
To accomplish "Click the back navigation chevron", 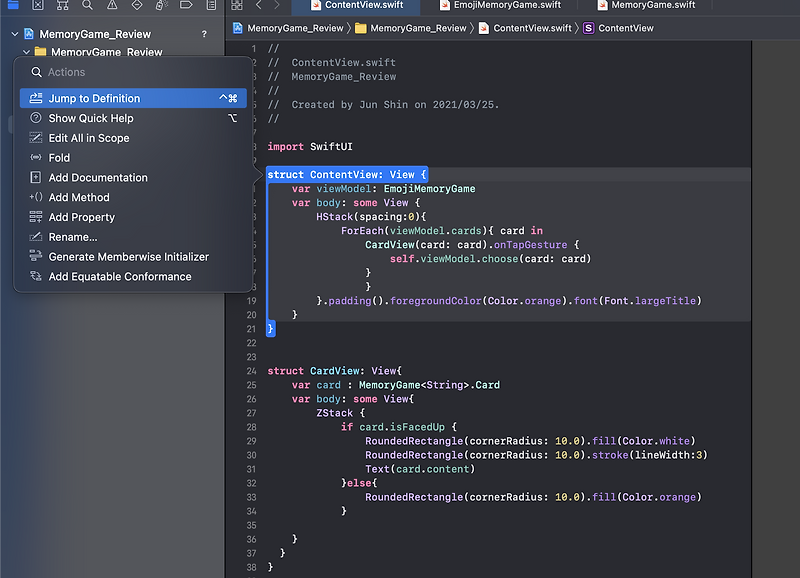I will click(x=258, y=7).
